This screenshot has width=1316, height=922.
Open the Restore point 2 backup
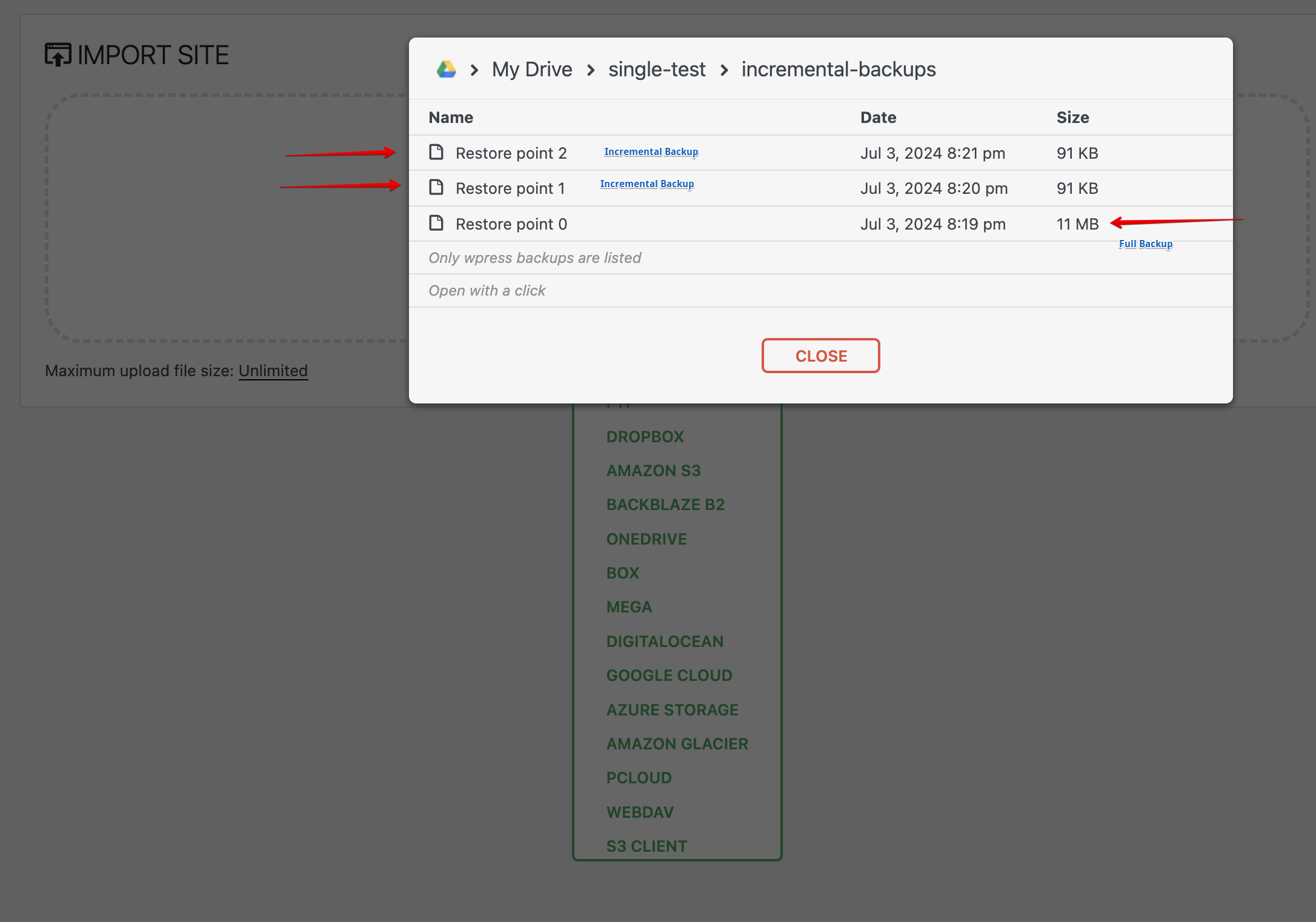pyautogui.click(x=511, y=153)
